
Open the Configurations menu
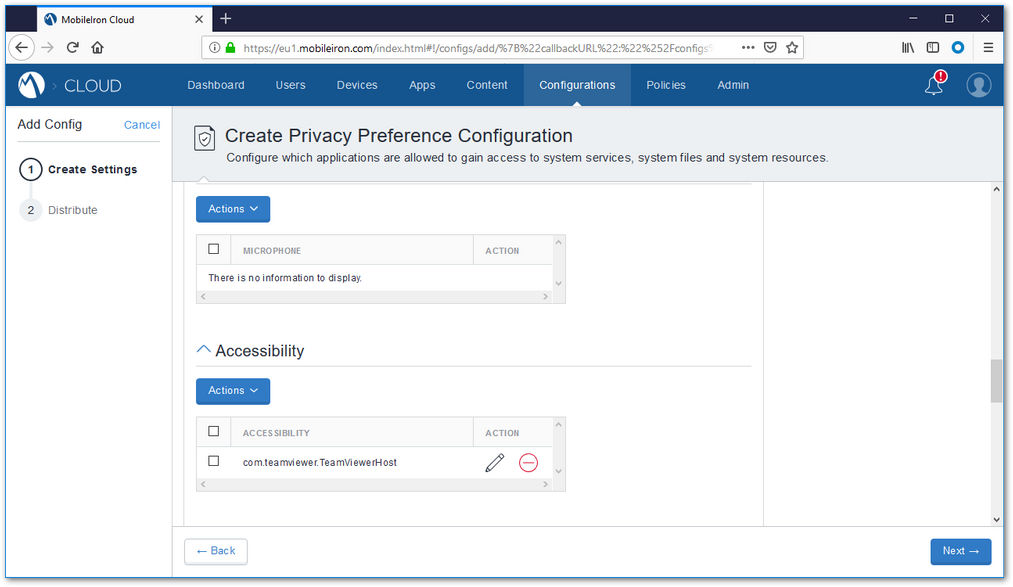coord(577,85)
